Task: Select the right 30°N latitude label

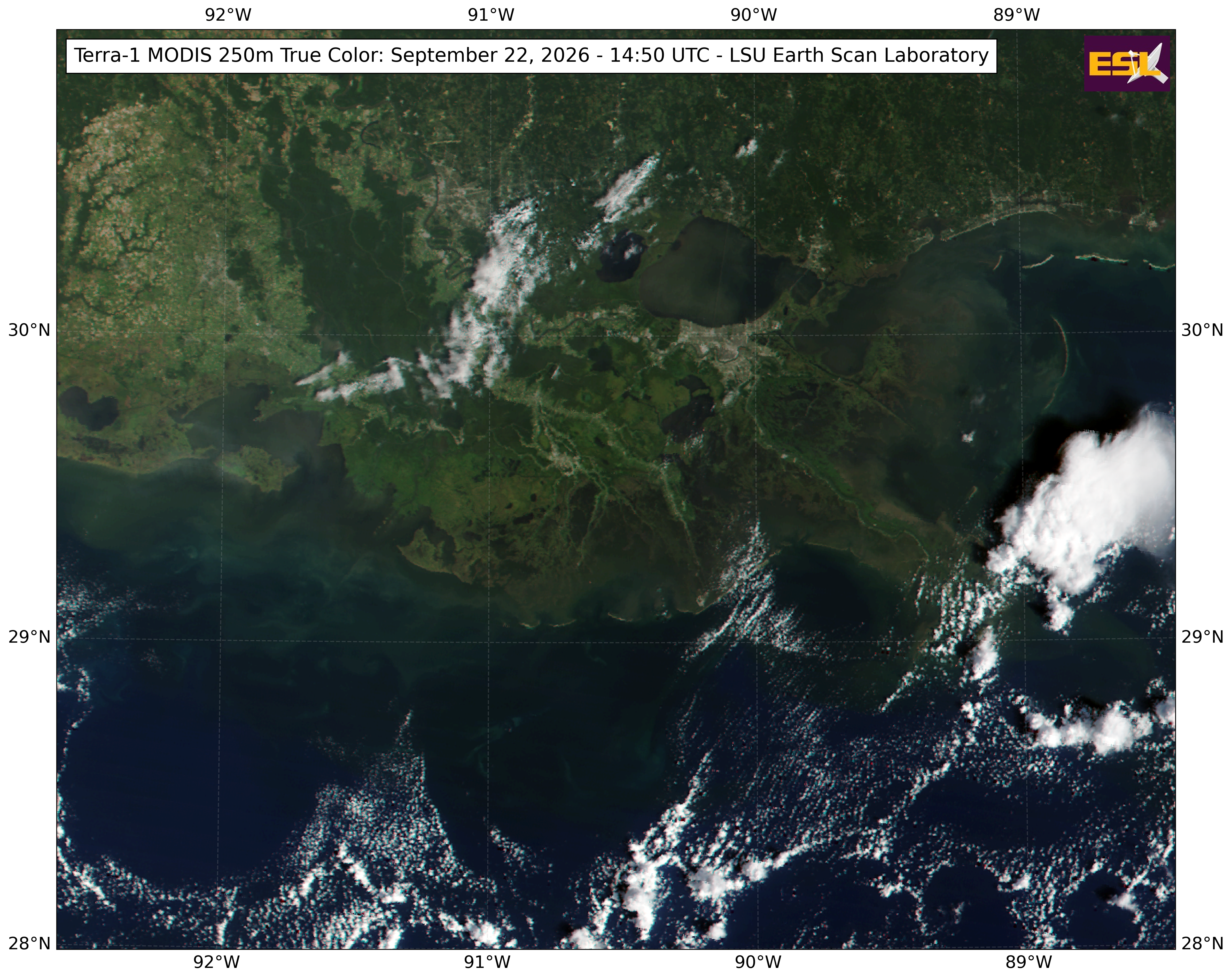Action: (x=1202, y=330)
